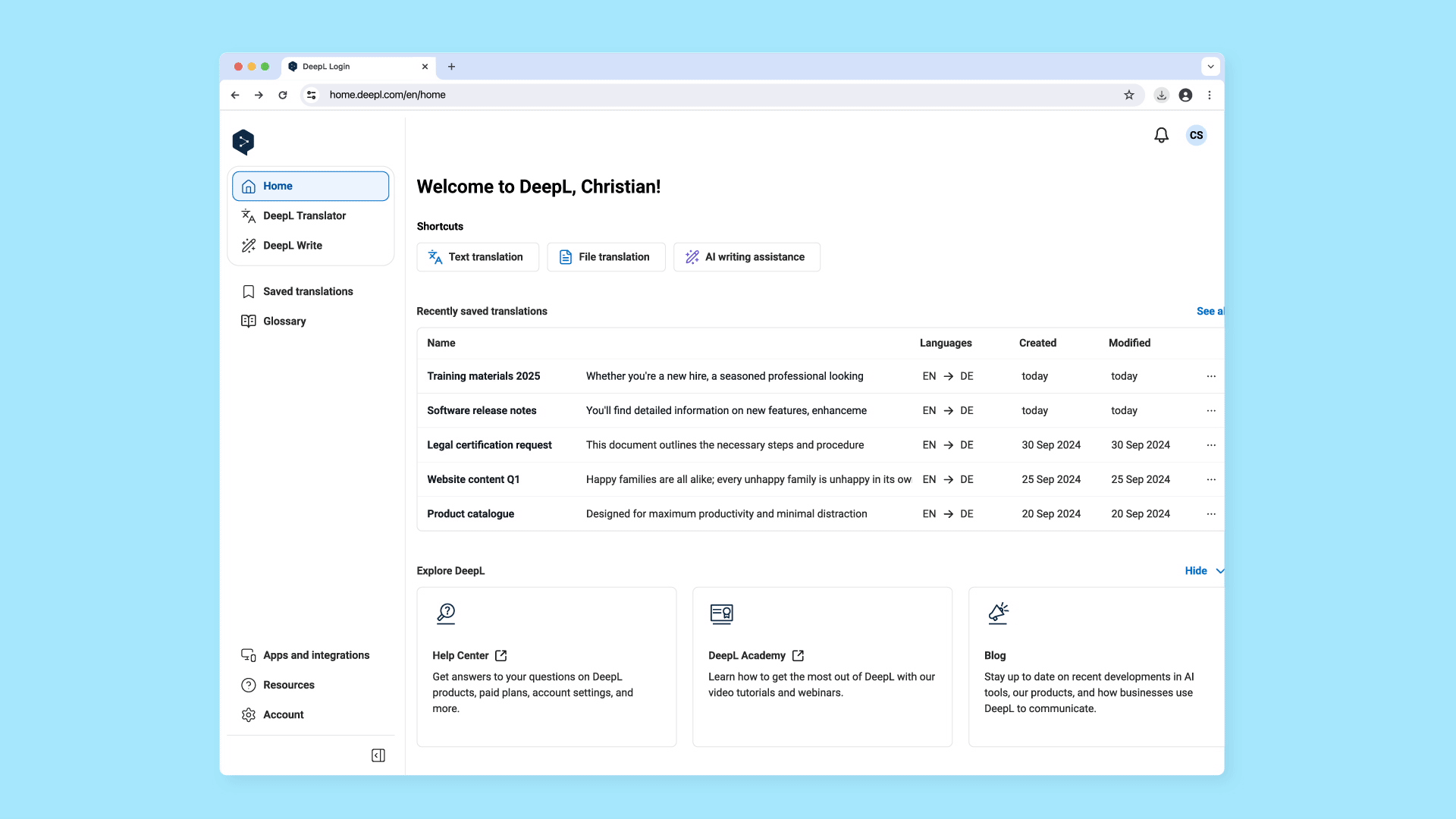Click the notification bell icon

[x=1161, y=135]
